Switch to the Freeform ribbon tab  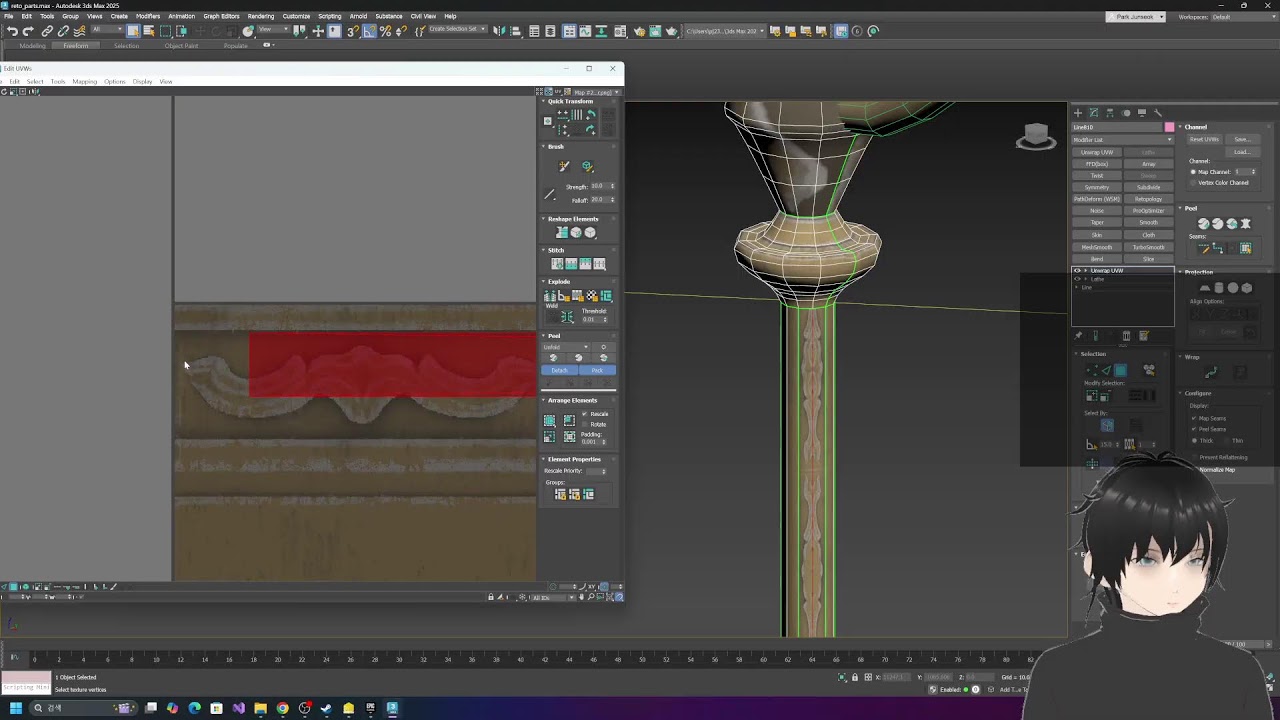(75, 46)
